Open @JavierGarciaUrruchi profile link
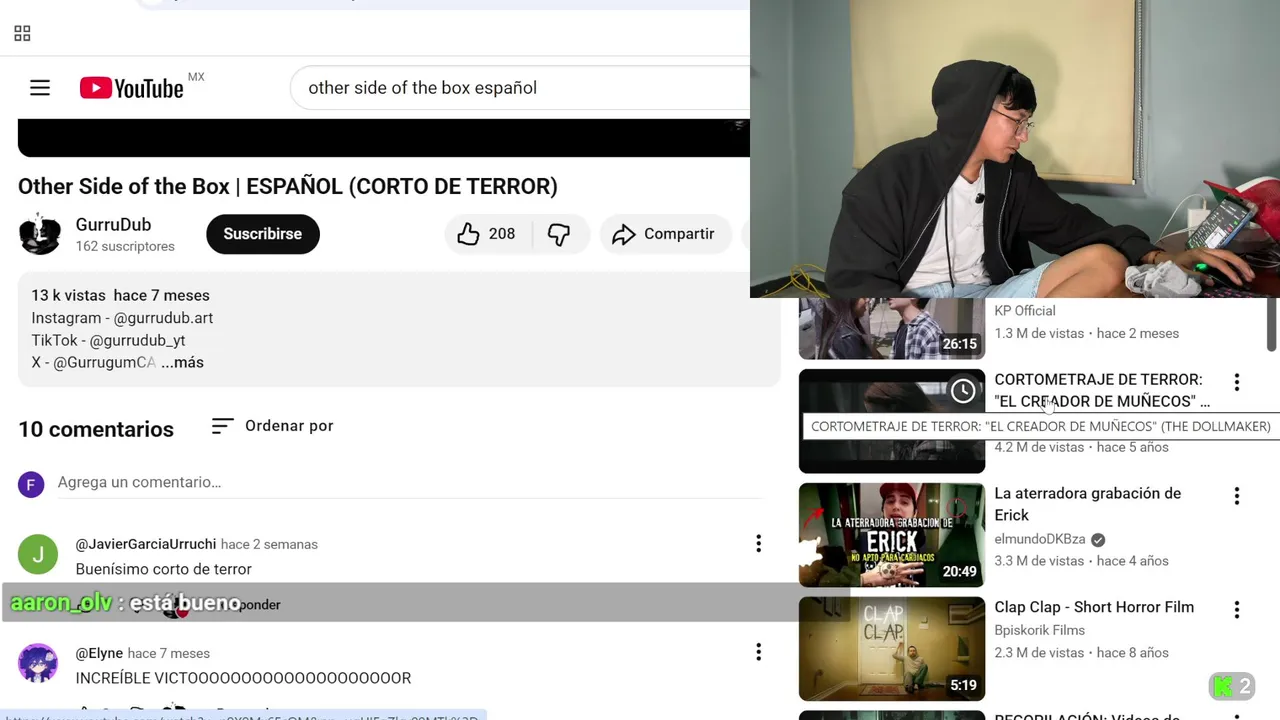 coord(146,544)
